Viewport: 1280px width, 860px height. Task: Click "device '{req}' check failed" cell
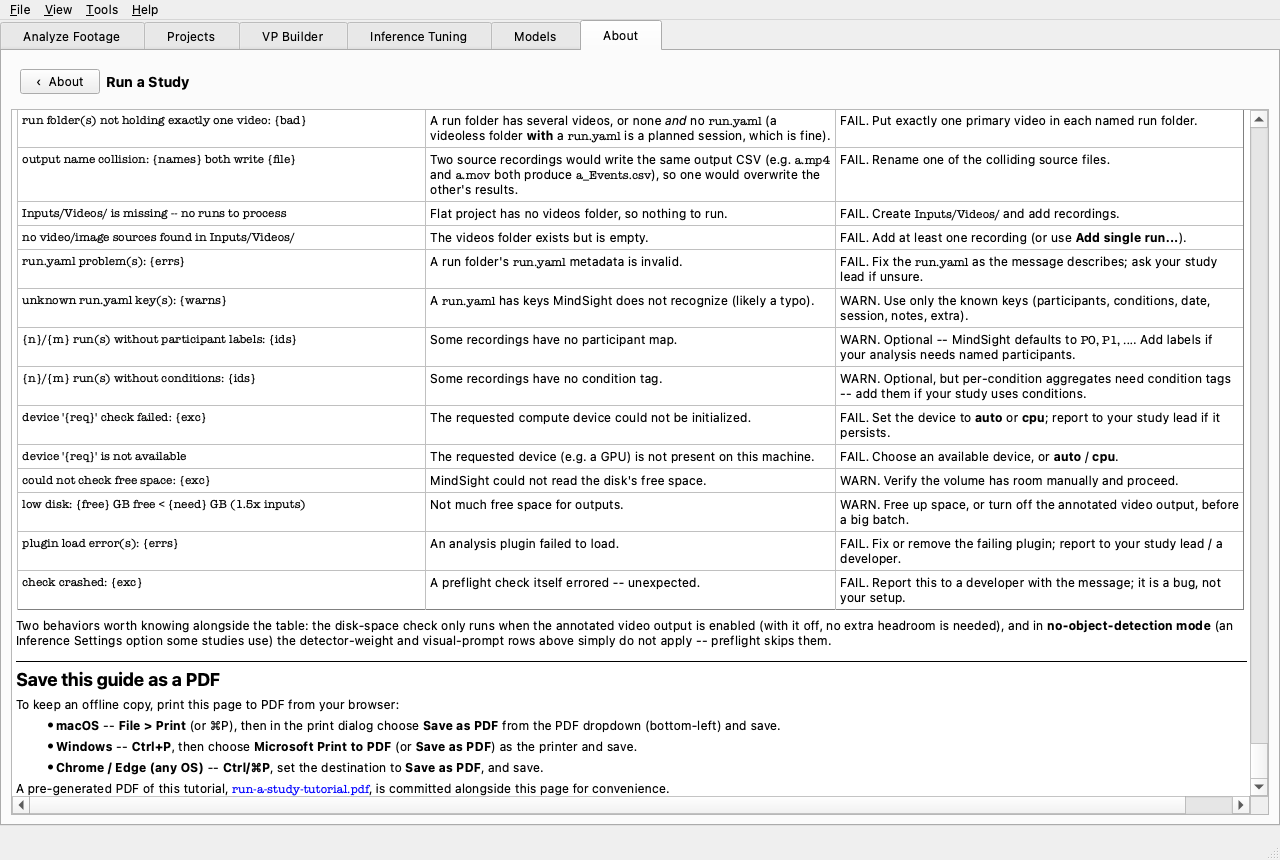pos(222,425)
